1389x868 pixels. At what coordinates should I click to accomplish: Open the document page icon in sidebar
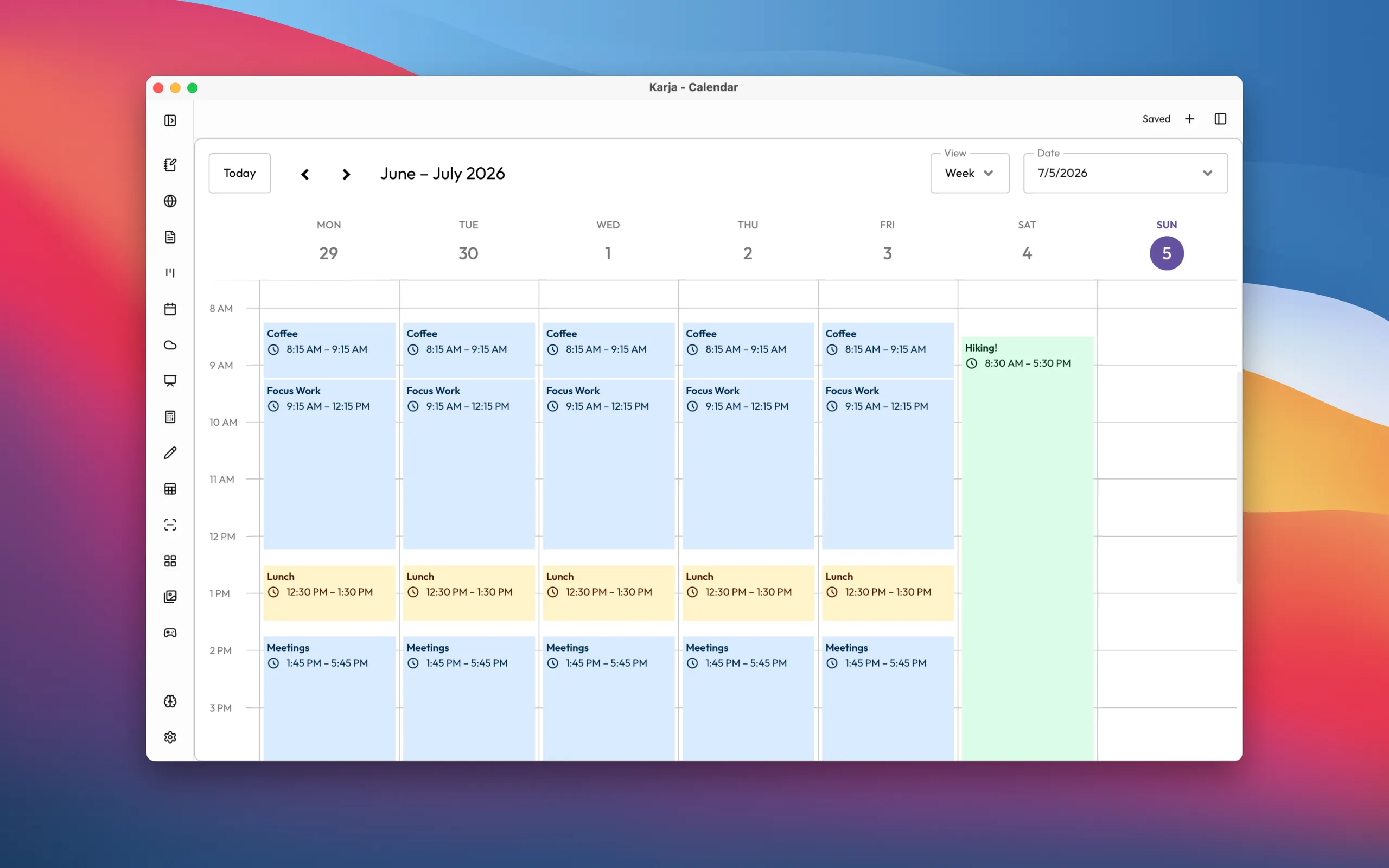[170, 237]
